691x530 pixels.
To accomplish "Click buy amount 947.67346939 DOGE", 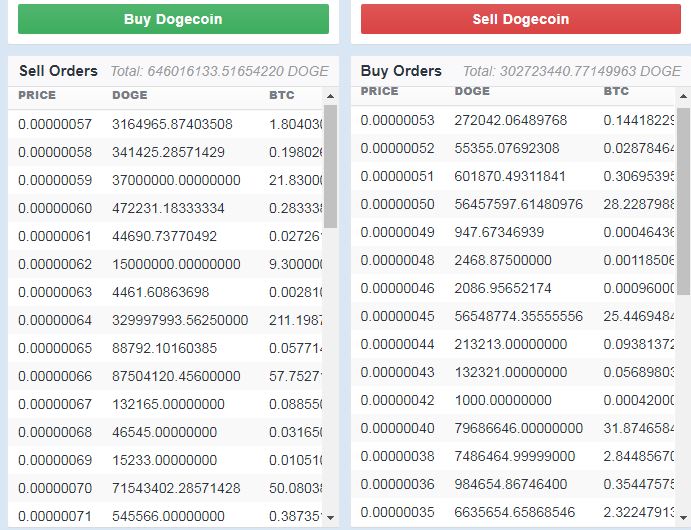I will point(499,232).
